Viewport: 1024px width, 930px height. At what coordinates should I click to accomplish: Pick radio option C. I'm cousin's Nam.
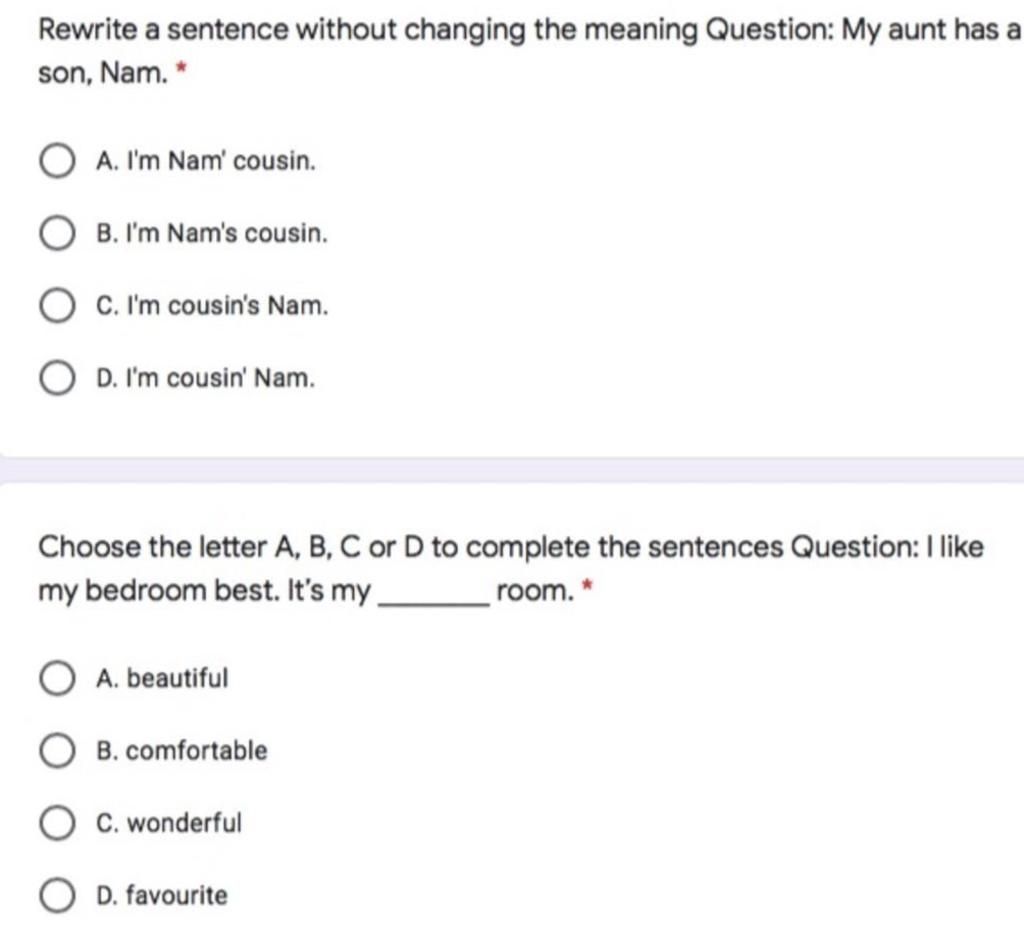pyautogui.click(x=57, y=306)
